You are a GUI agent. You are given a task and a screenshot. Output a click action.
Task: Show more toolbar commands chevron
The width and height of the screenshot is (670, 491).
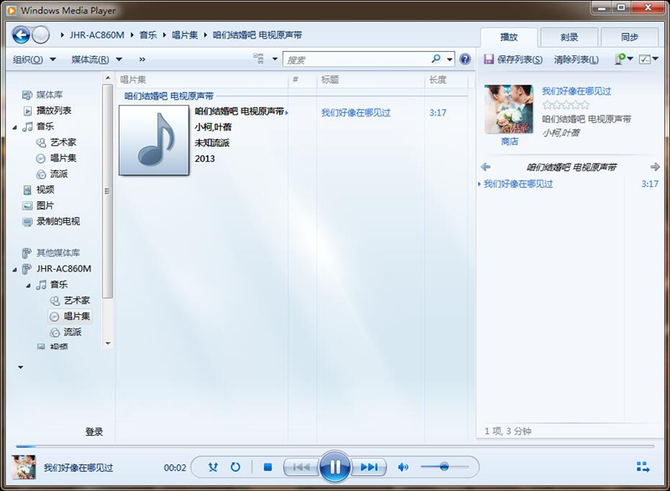[142, 59]
